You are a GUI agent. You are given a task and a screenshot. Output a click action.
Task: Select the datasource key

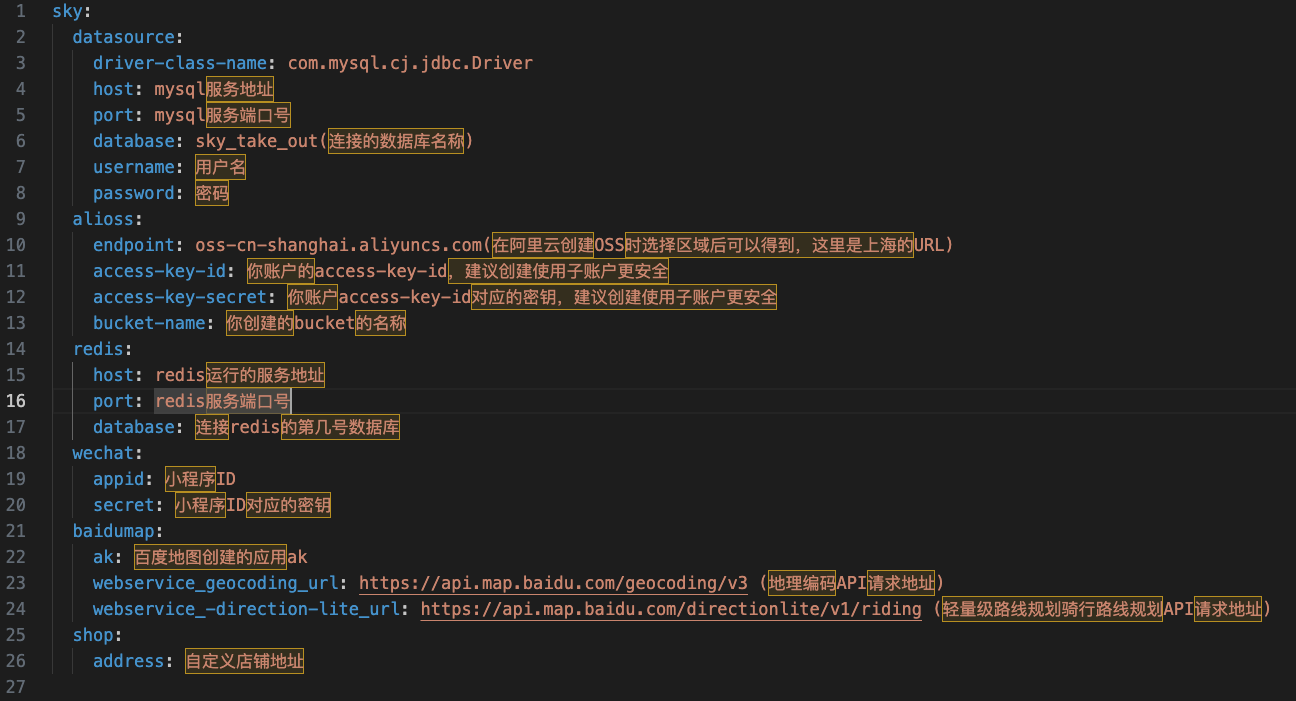pyautogui.click(x=126, y=36)
